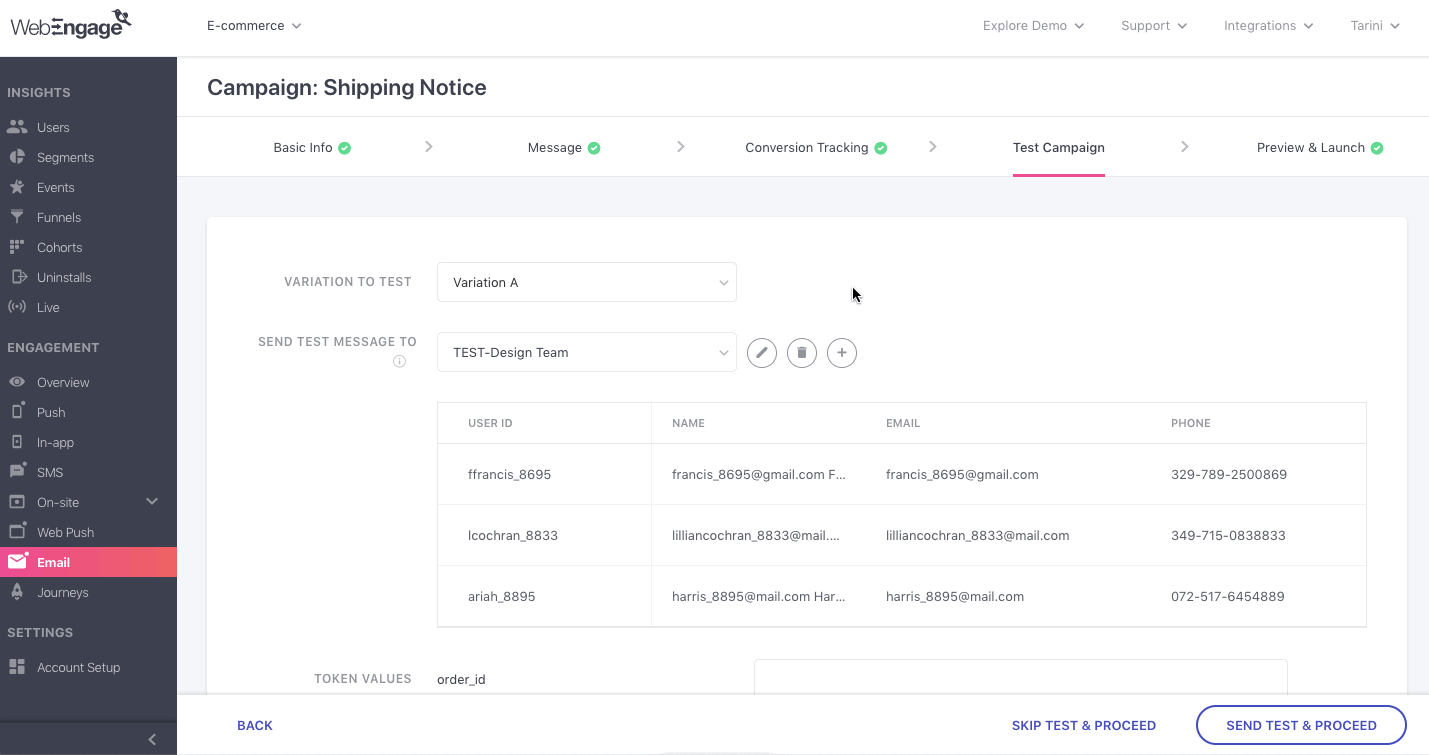Click SEND TEST & PROCEED button
Viewport: 1429px width, 755px height.
1302,725
